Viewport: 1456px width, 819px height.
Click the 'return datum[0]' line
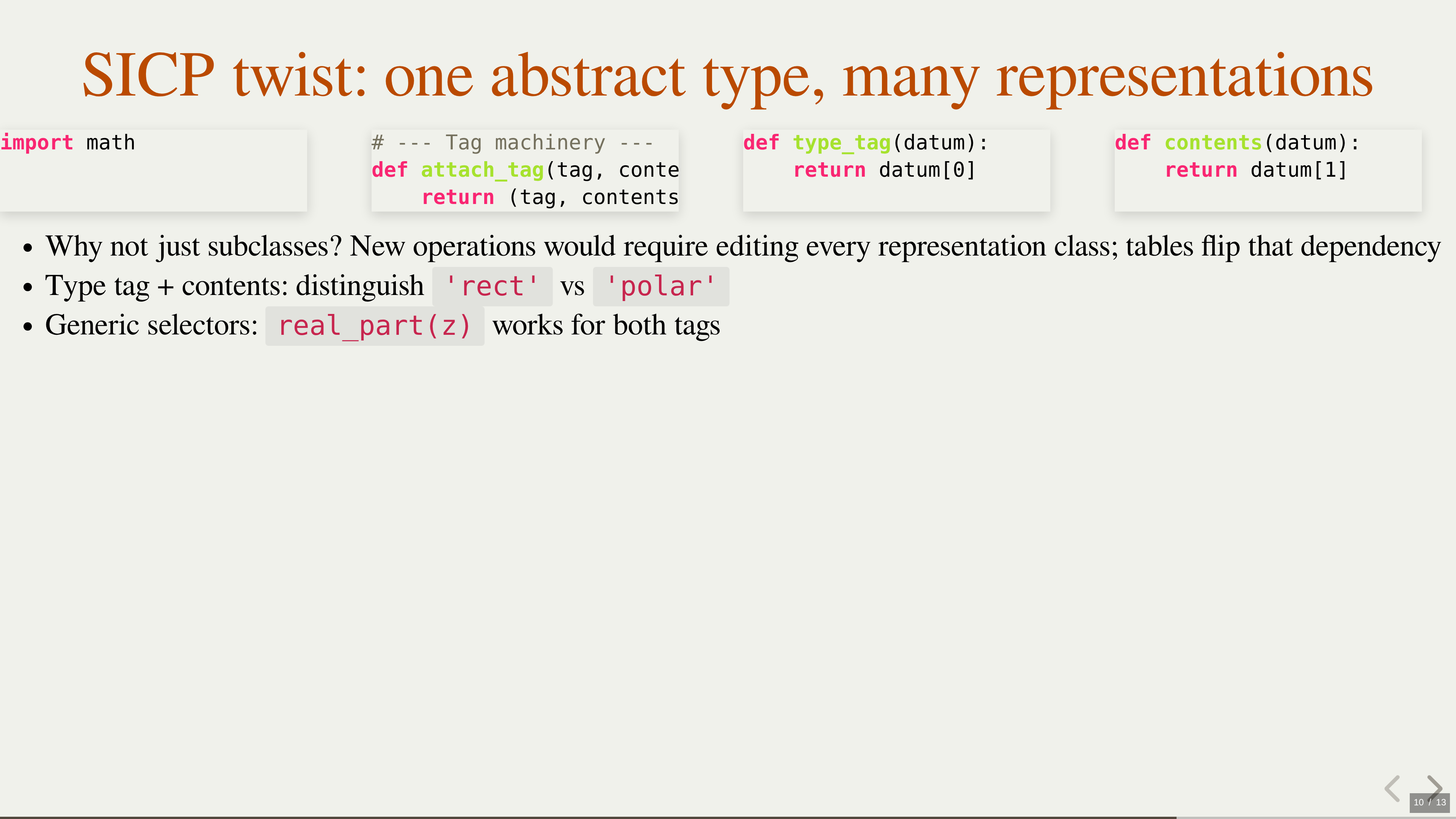885,170
